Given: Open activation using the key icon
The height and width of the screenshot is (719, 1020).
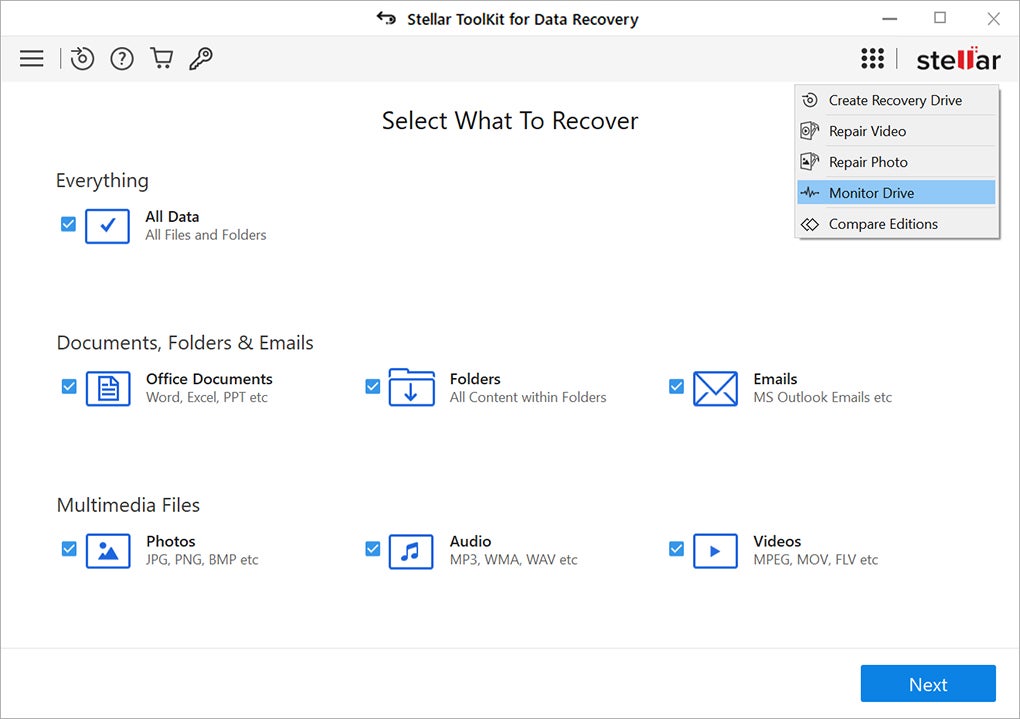Looking at the screenshot, I should click(x=200, y=58).
